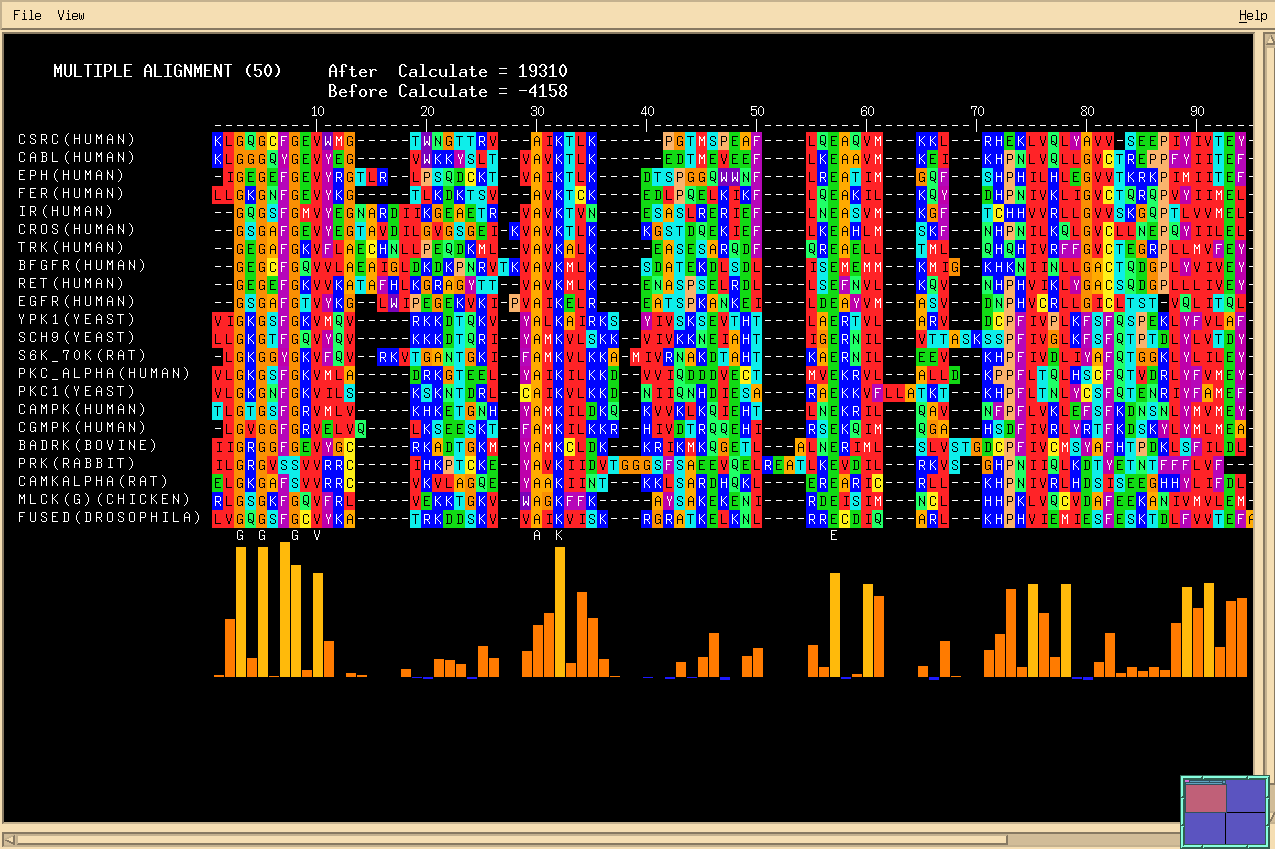The height and width of the screenshot is (849, 1275).
Task: Select the EGFR(HUMAN) sequence label
Action: tap(76, 301)
